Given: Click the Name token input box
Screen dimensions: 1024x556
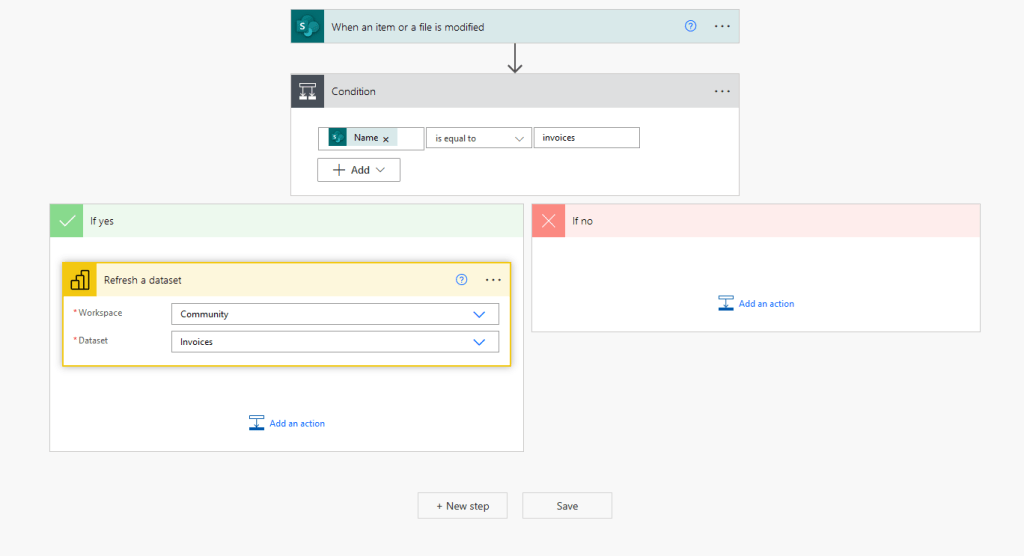Looking at the screenshot, I should tap(371, 139).
